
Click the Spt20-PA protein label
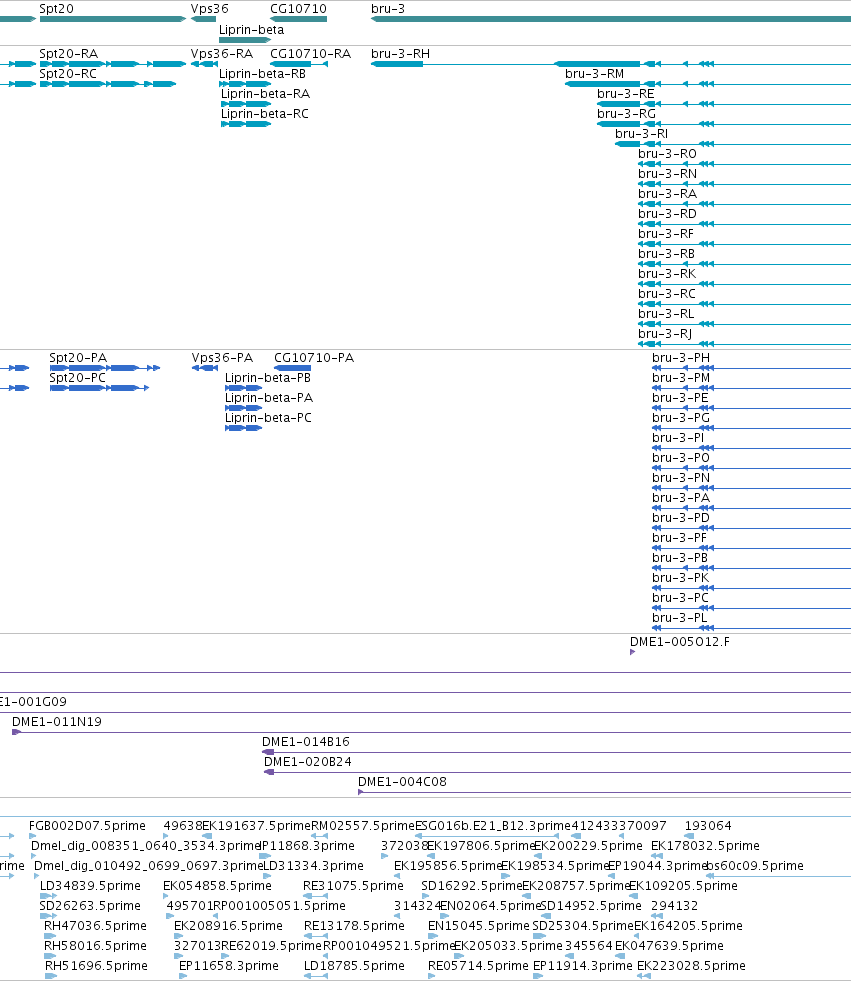pos(78,358)
